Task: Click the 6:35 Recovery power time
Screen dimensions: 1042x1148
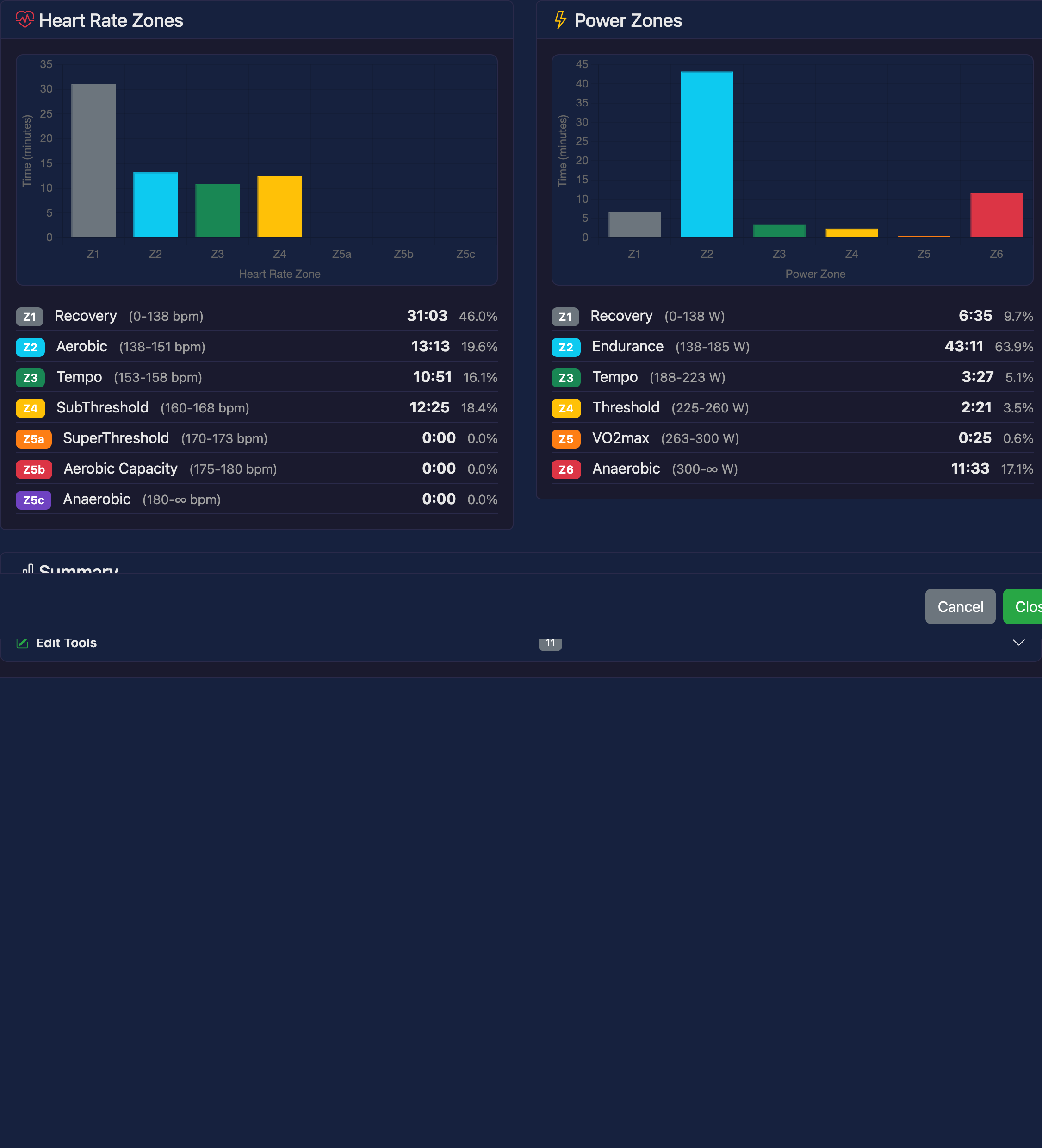Action: click(x=975, y=316)
